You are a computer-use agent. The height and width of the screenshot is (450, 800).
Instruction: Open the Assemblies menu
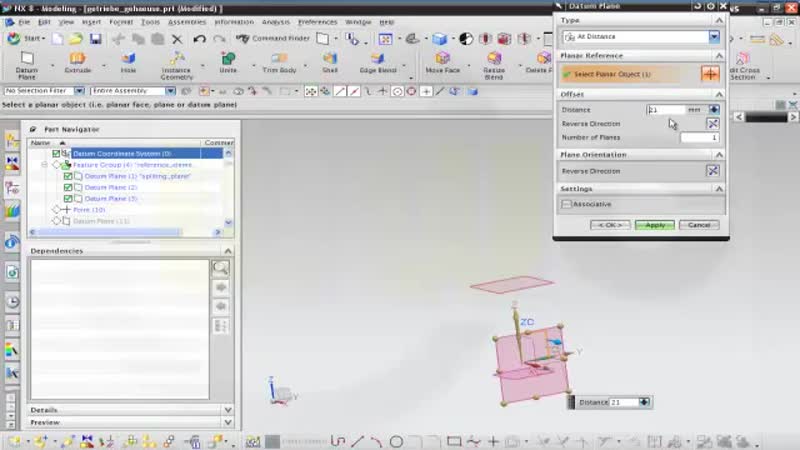pos(187,22)
